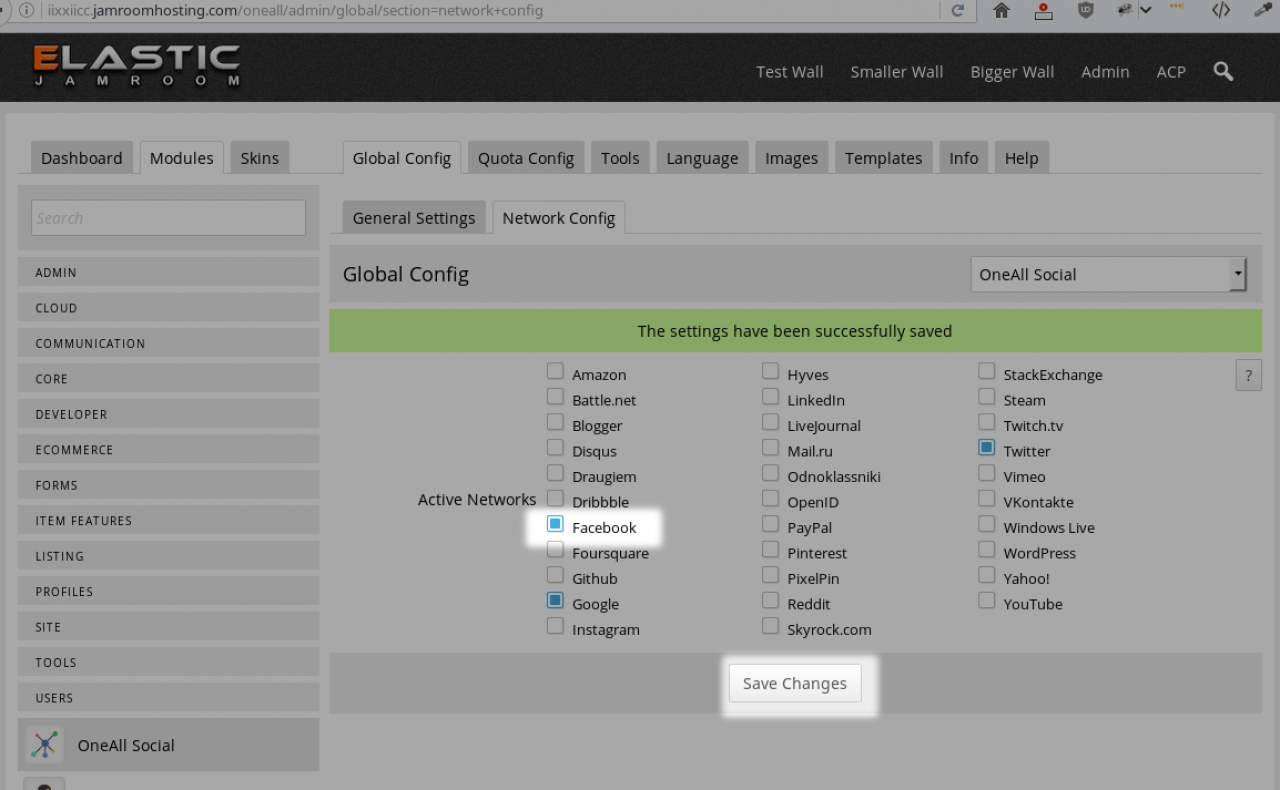Click the browser home icon
Image resolution: width=1280 pixels, height=790 pixels.
(x=1001, y=10)
